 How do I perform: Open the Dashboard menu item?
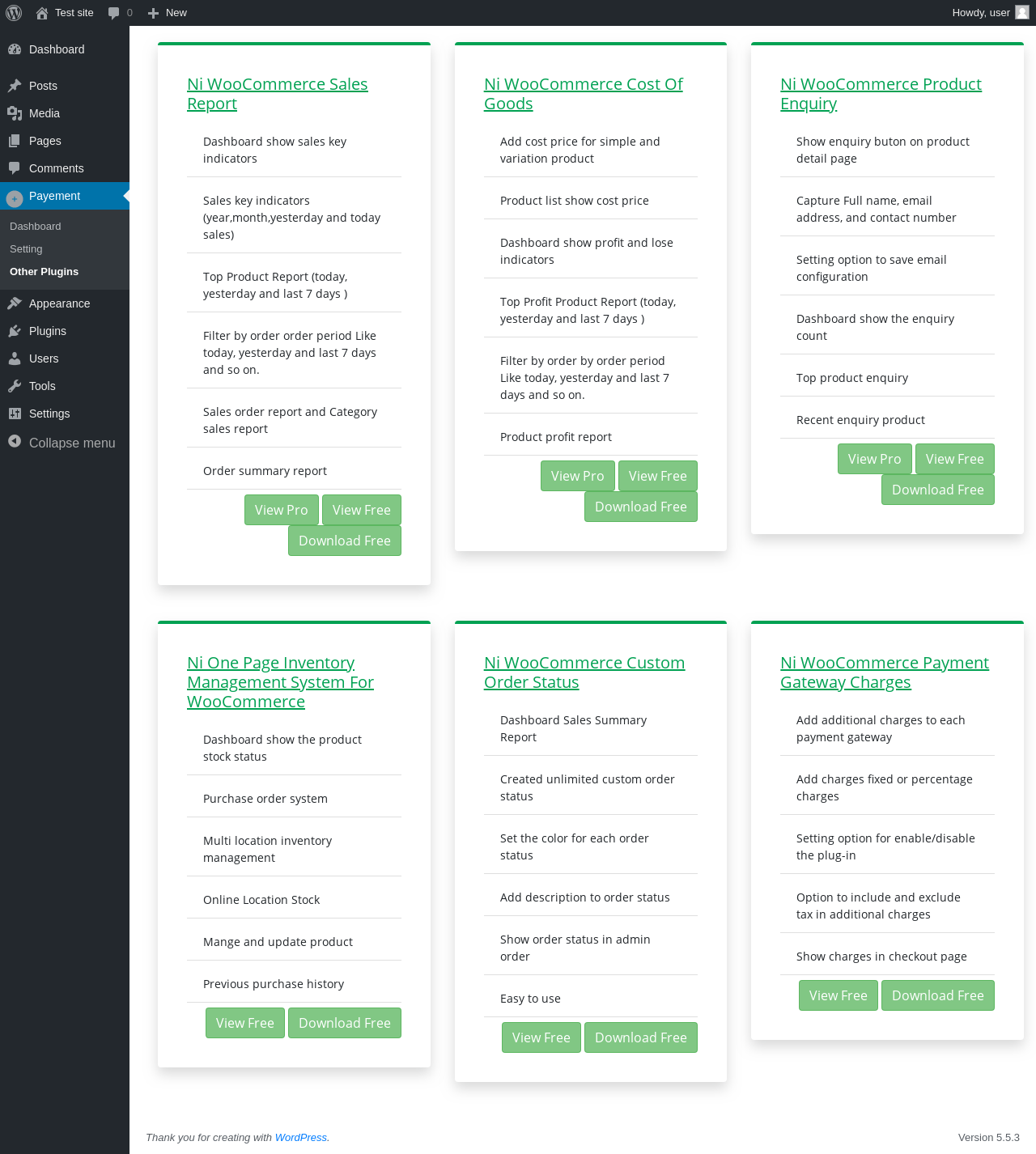57,49
